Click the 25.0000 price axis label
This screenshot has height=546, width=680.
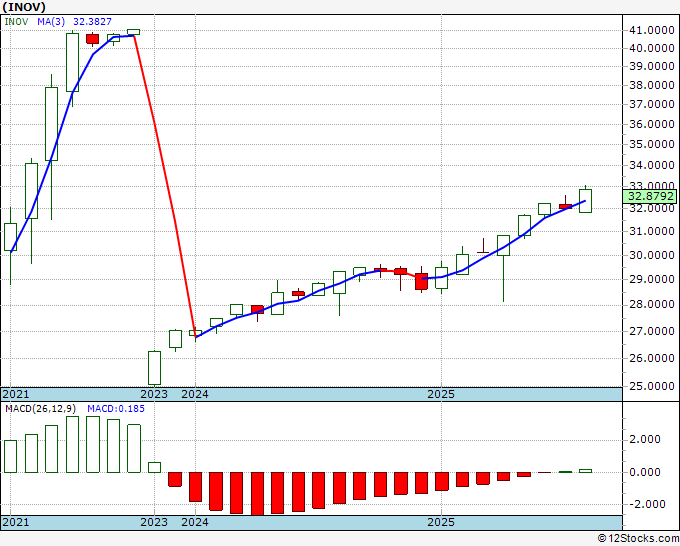pyautogui.click(x=651, y=386)
